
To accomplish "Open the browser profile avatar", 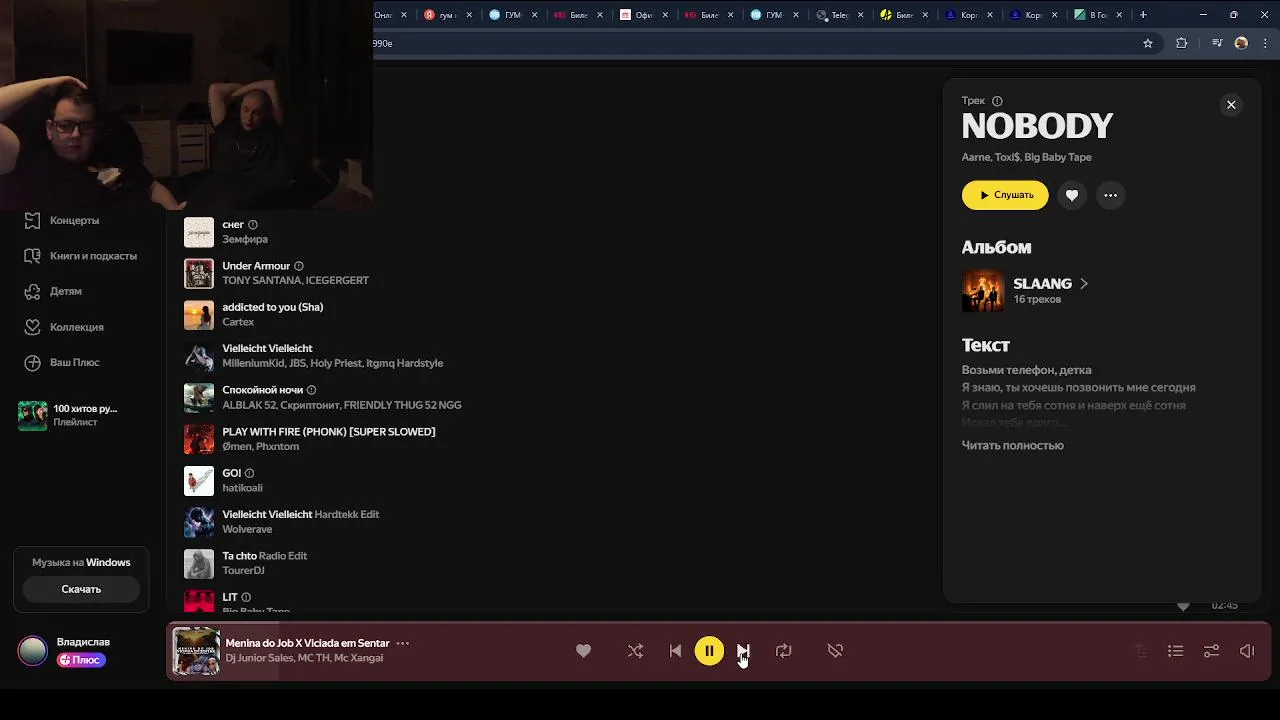I will [x=1241, y=43].
